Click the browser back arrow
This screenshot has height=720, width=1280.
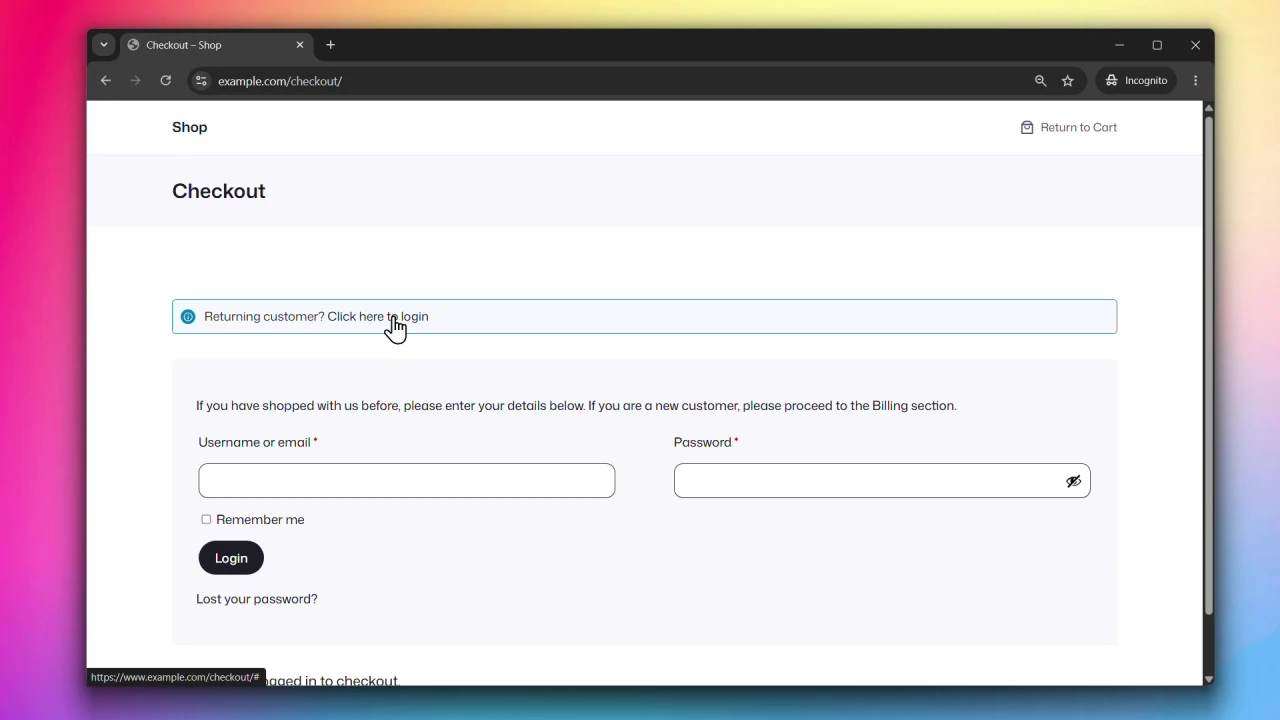[x=106, y=81]
